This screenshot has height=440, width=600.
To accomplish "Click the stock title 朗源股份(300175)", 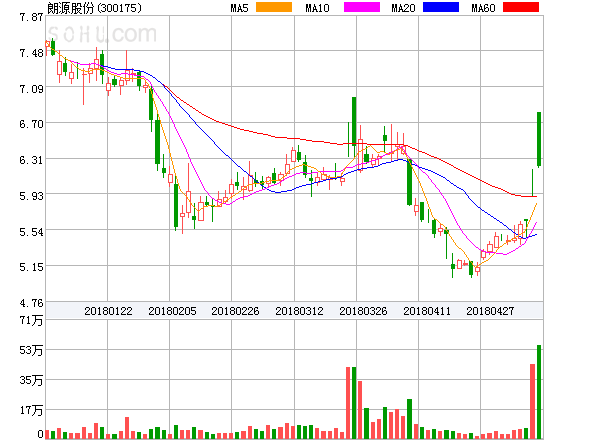I will coord(94,8).
